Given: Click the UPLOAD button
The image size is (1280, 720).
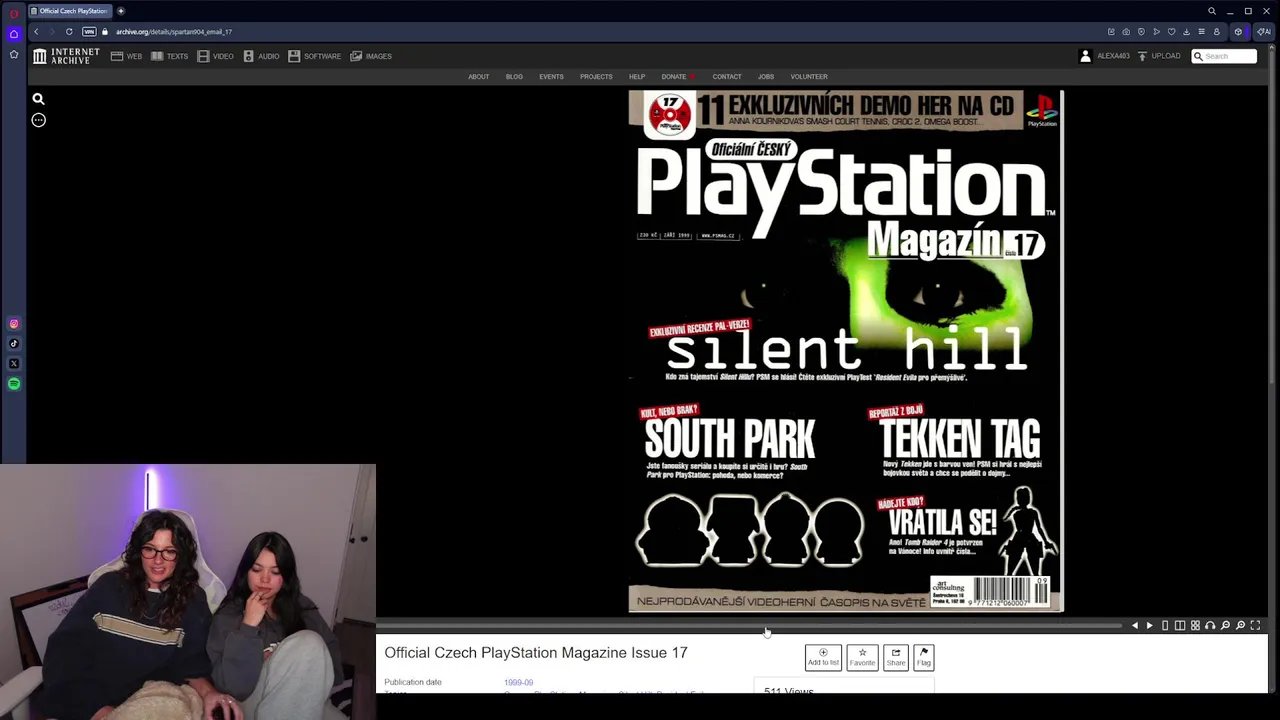Looking at the screenshot, I should 1158,56.
